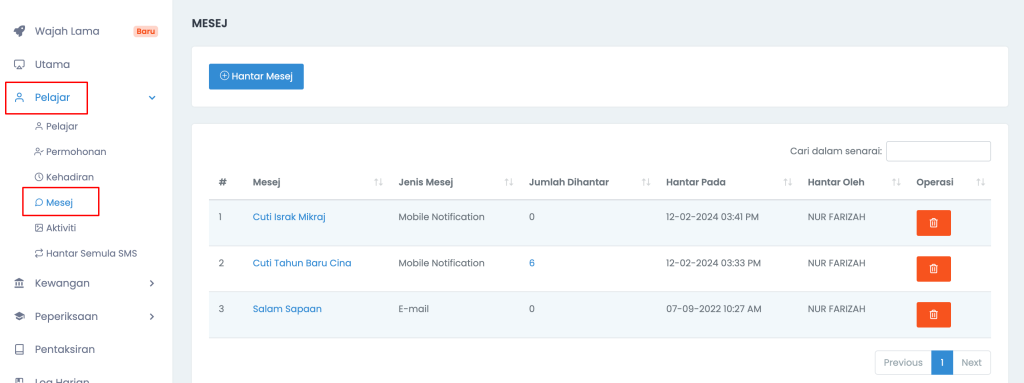The width and height of the screenshot is (1024, 383).
Task: Click the Hantar Mesej button
Action: click(x=256, y=76)
